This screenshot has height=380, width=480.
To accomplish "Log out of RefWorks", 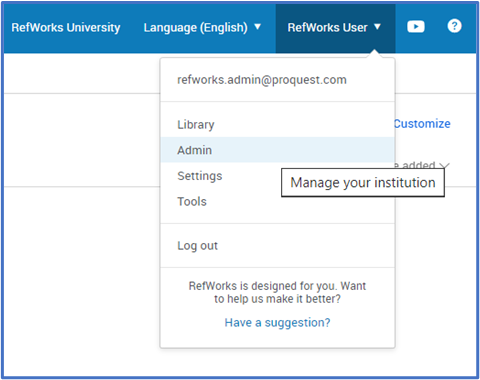I will pyautogui.click(x=277, y=246).
